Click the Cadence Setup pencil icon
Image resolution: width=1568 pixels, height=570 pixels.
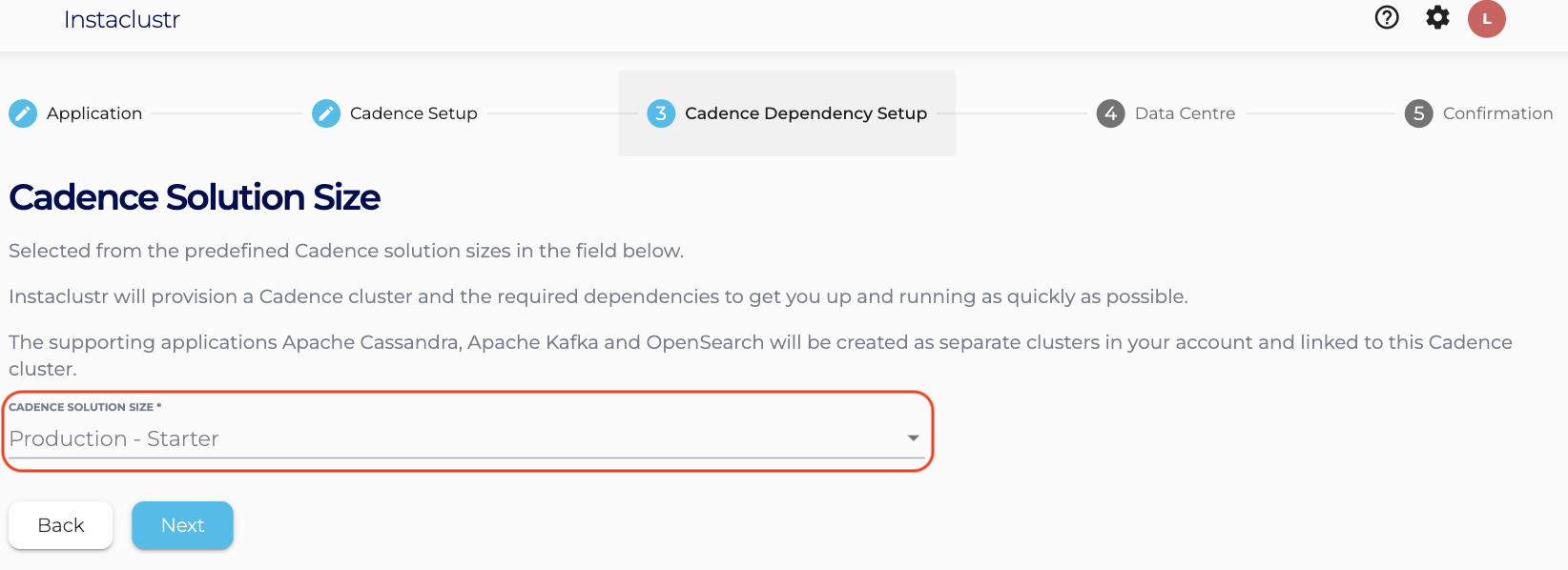click(x=326, y=113)
